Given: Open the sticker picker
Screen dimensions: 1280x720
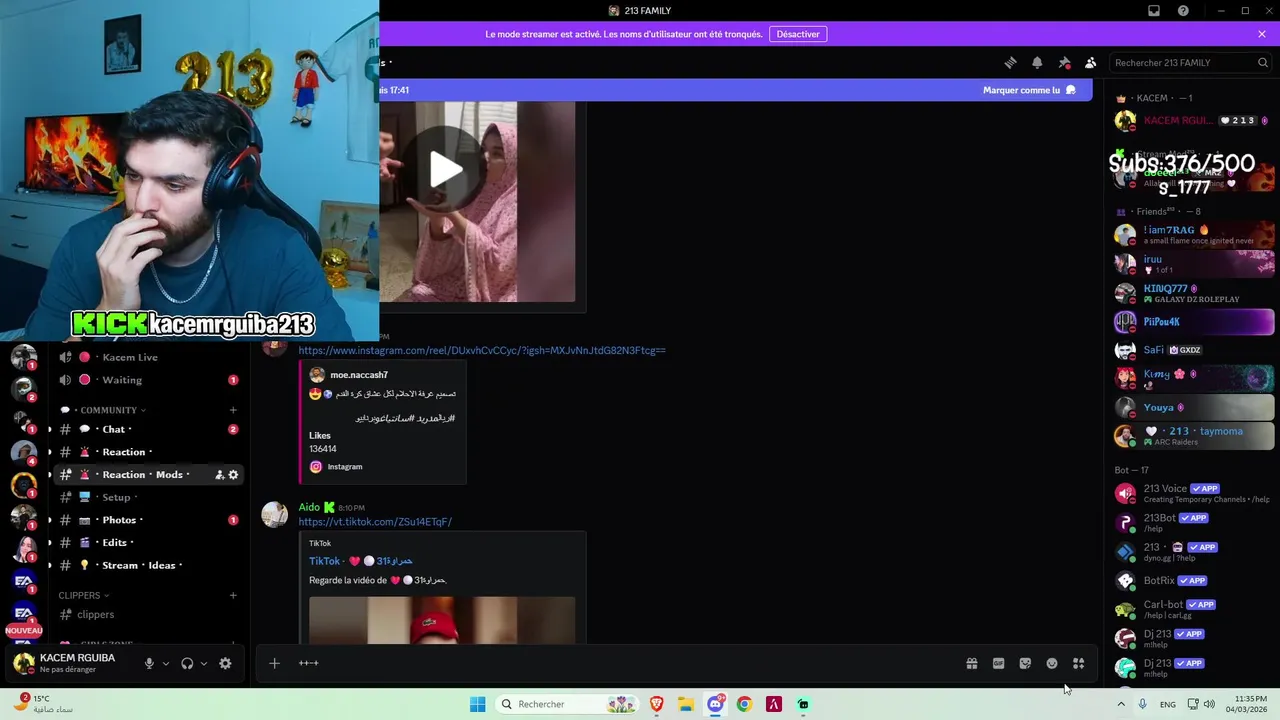Looking at the screenshot, I should click(1025, 663).
